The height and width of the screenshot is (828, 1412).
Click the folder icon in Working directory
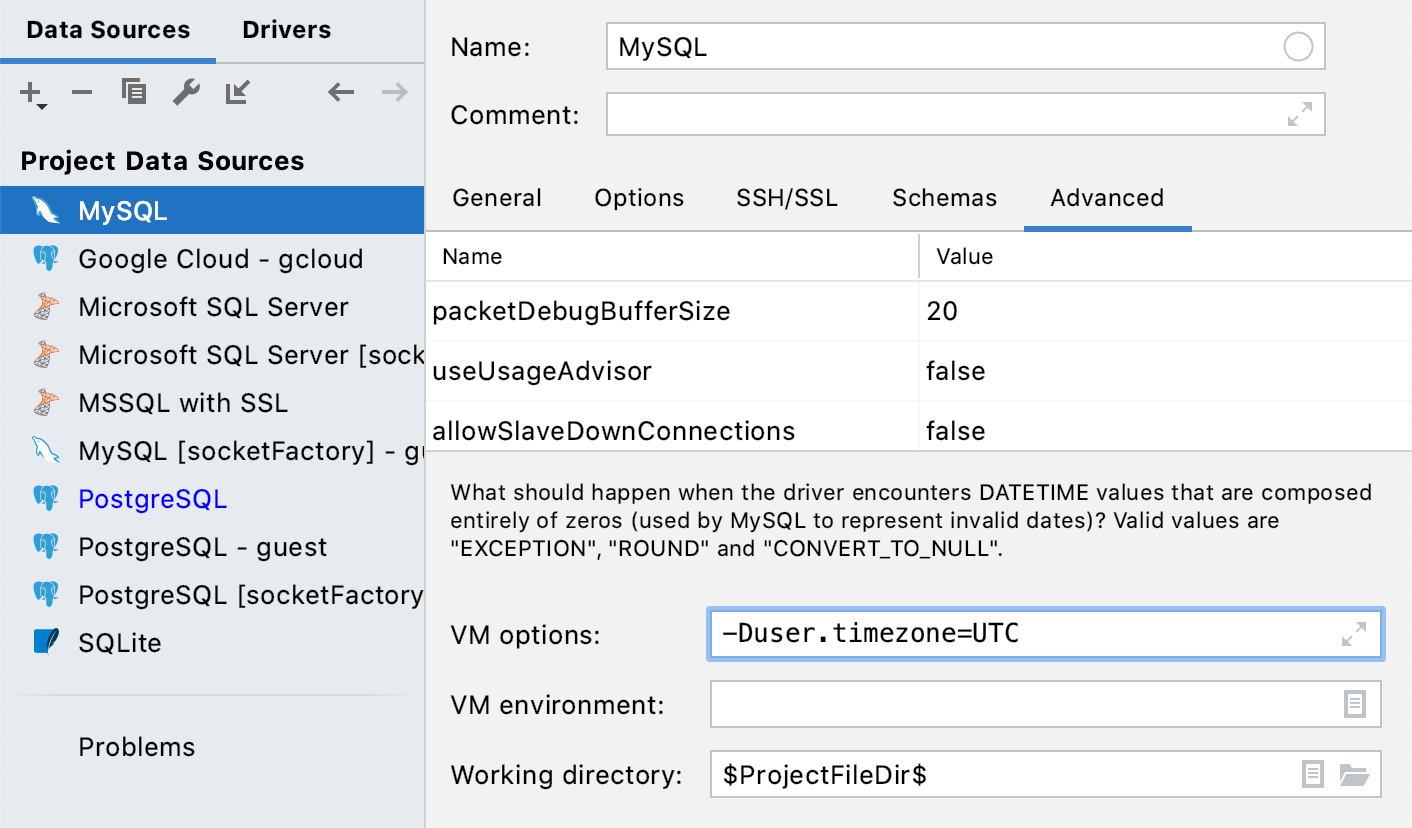1353,774
